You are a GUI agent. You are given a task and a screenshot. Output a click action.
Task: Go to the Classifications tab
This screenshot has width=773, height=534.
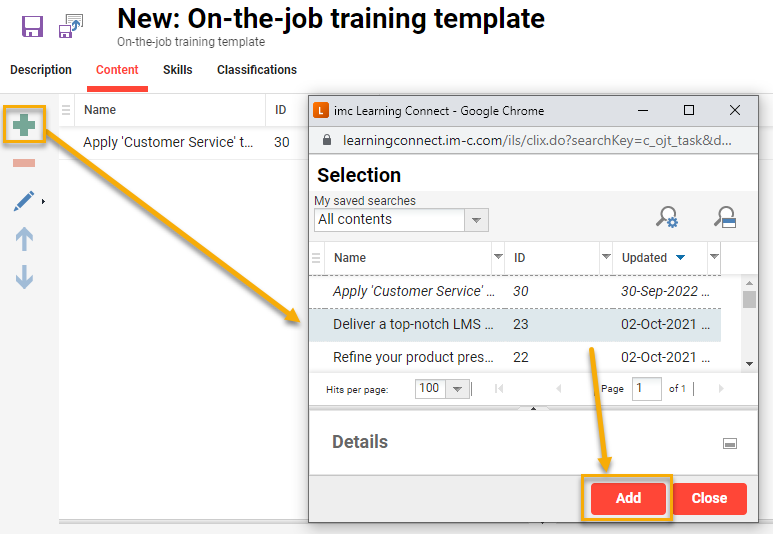tap(257, 70)
